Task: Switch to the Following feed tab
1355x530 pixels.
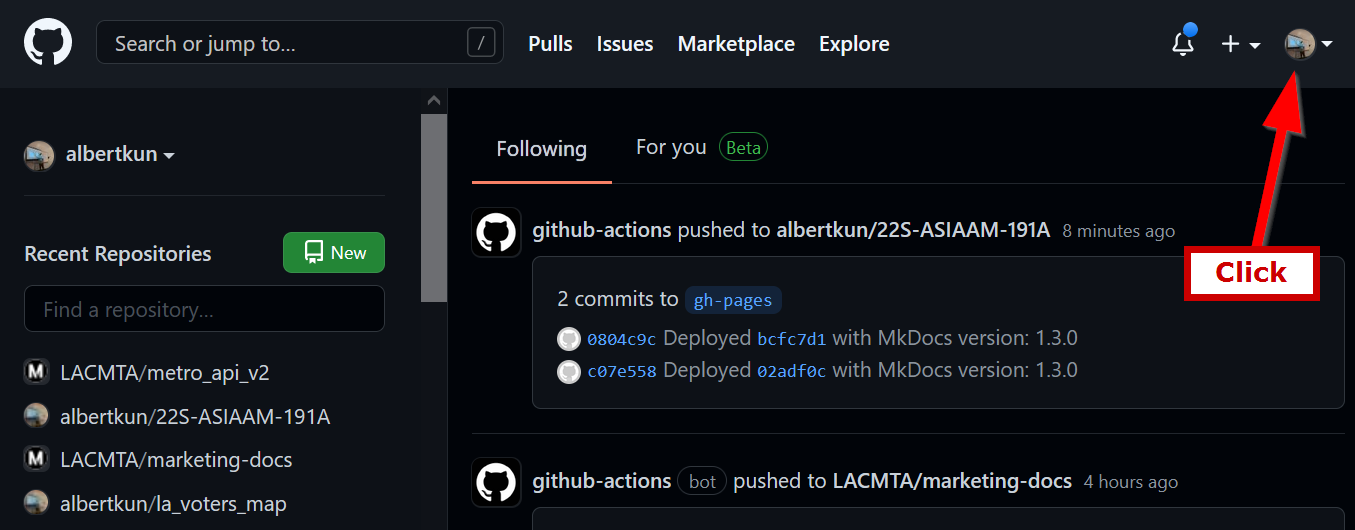Action: 541,149
